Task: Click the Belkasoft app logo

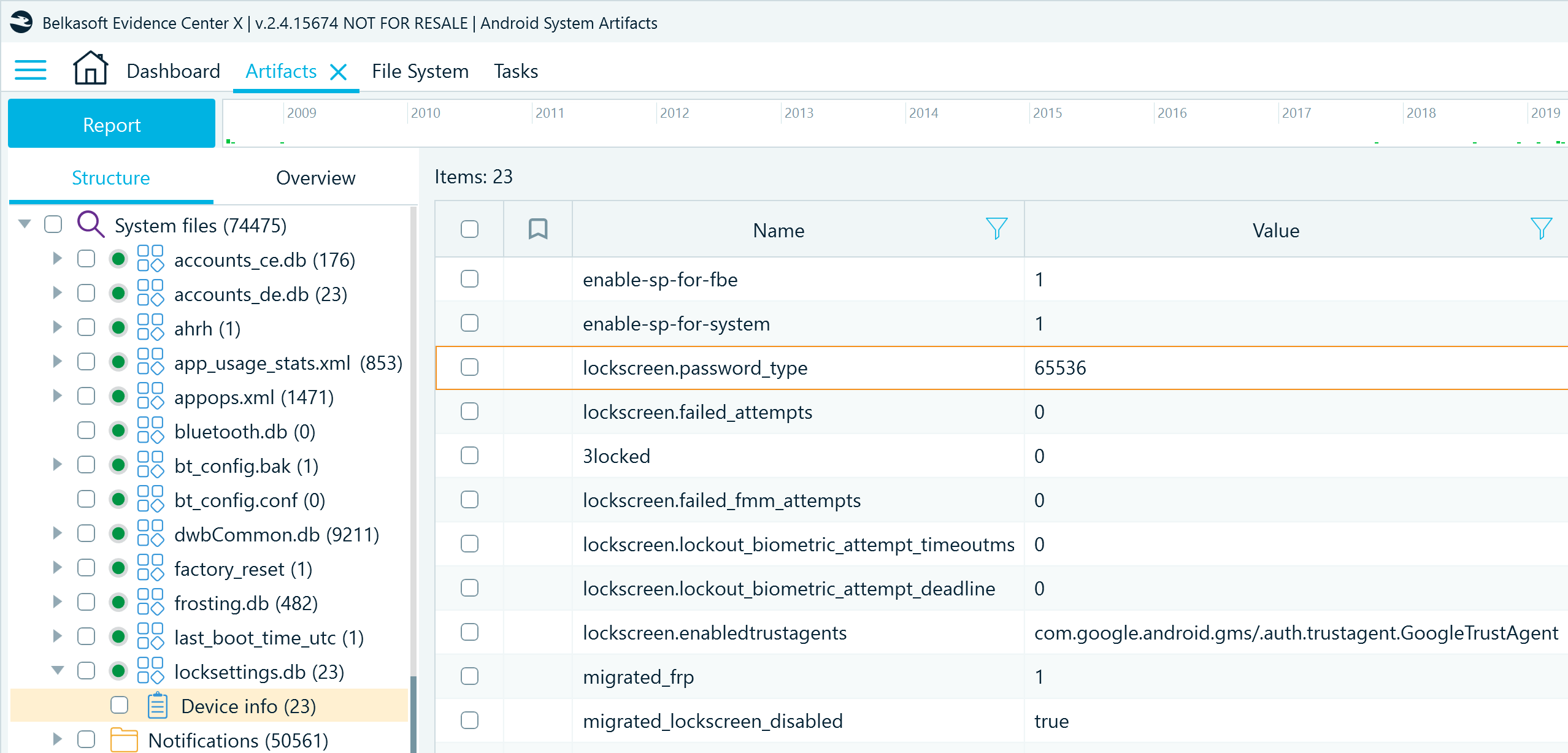Action: [x=21, y=23]
